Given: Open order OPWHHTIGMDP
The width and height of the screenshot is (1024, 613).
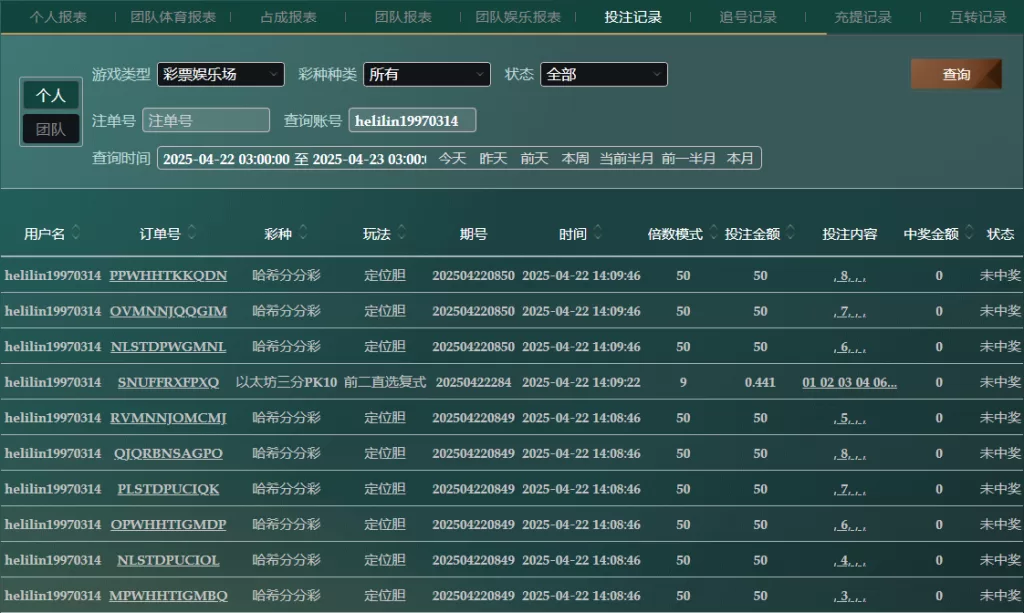Looking at the screenshot, I should pyautogui.click(x=168, y=525).
